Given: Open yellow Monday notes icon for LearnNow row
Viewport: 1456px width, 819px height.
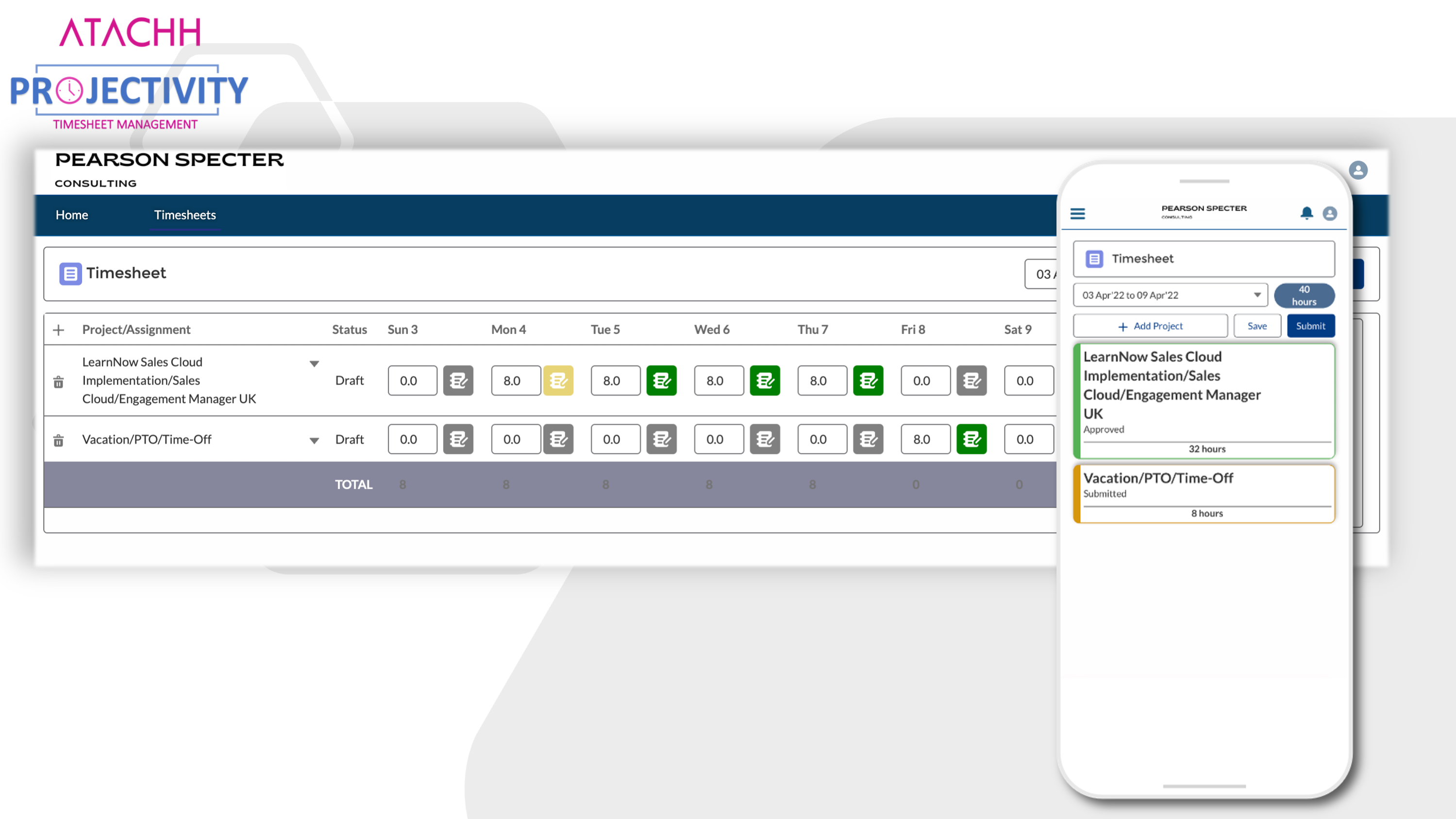Looking at the screenshot, I should click(558, 381).
